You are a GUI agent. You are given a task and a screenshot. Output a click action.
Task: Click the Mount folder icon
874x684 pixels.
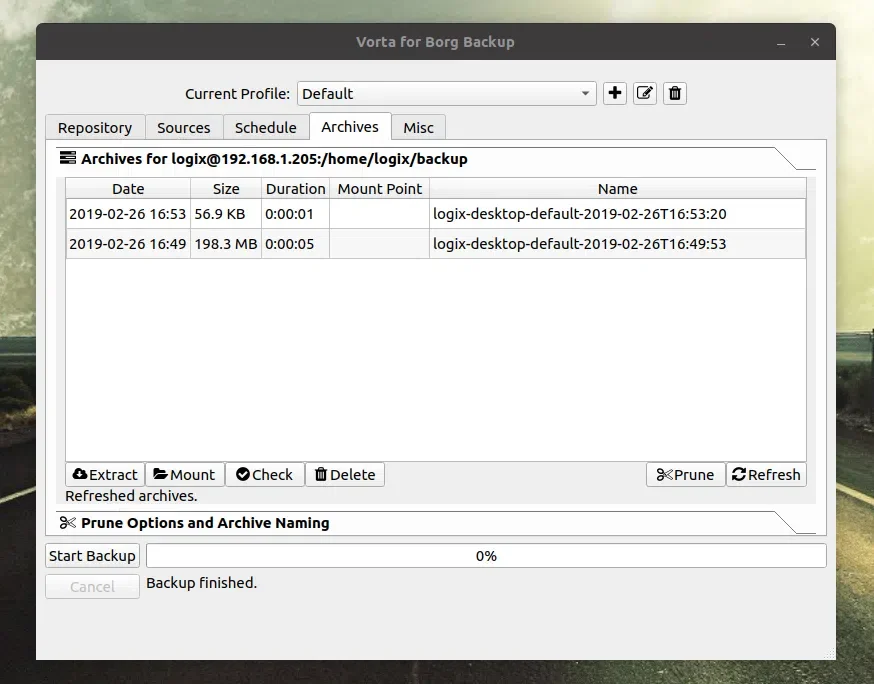(163, 474)
